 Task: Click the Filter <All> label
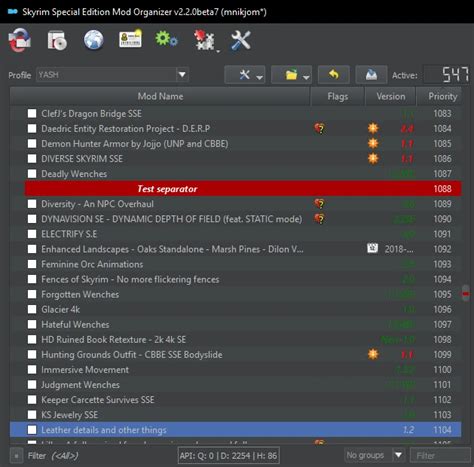[x=53, y=456]
